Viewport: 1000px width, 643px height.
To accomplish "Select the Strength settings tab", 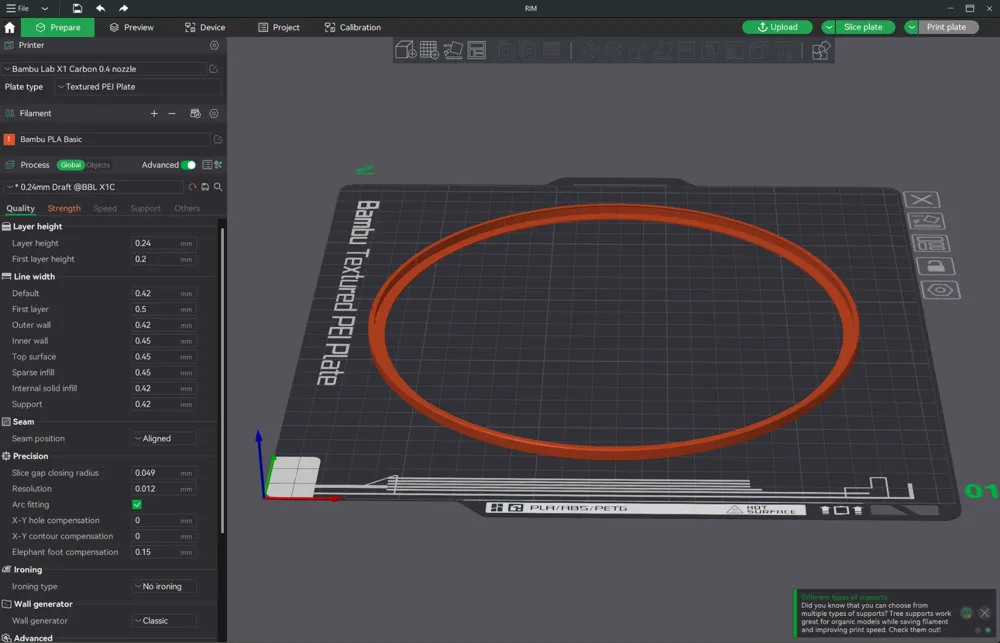I will (x=64, y=209).
